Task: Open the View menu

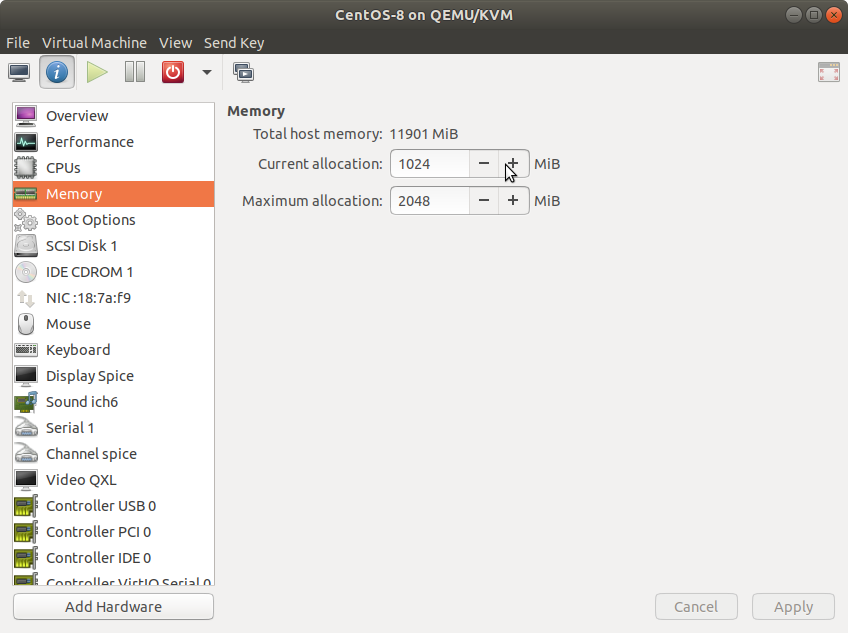Action: pyautogui.click(x=175, y=43)
